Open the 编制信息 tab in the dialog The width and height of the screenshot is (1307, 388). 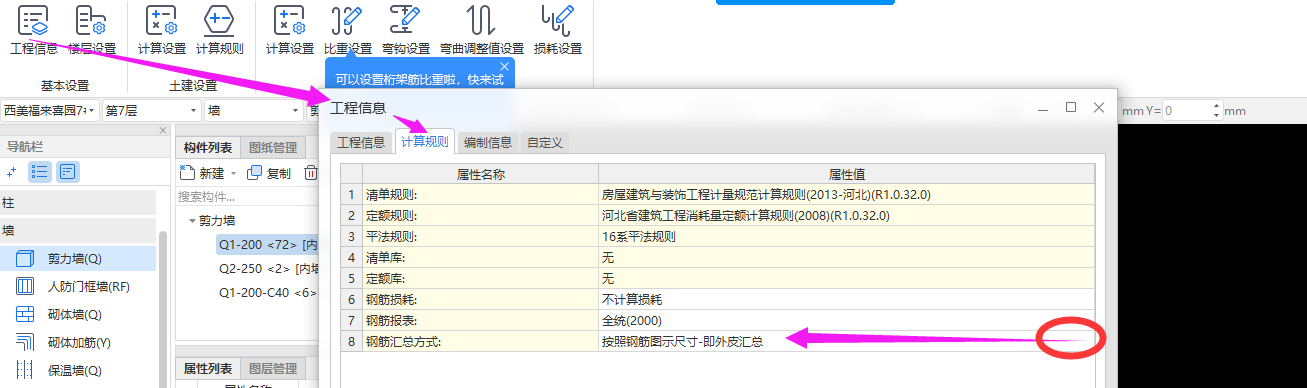click(488, 142)
